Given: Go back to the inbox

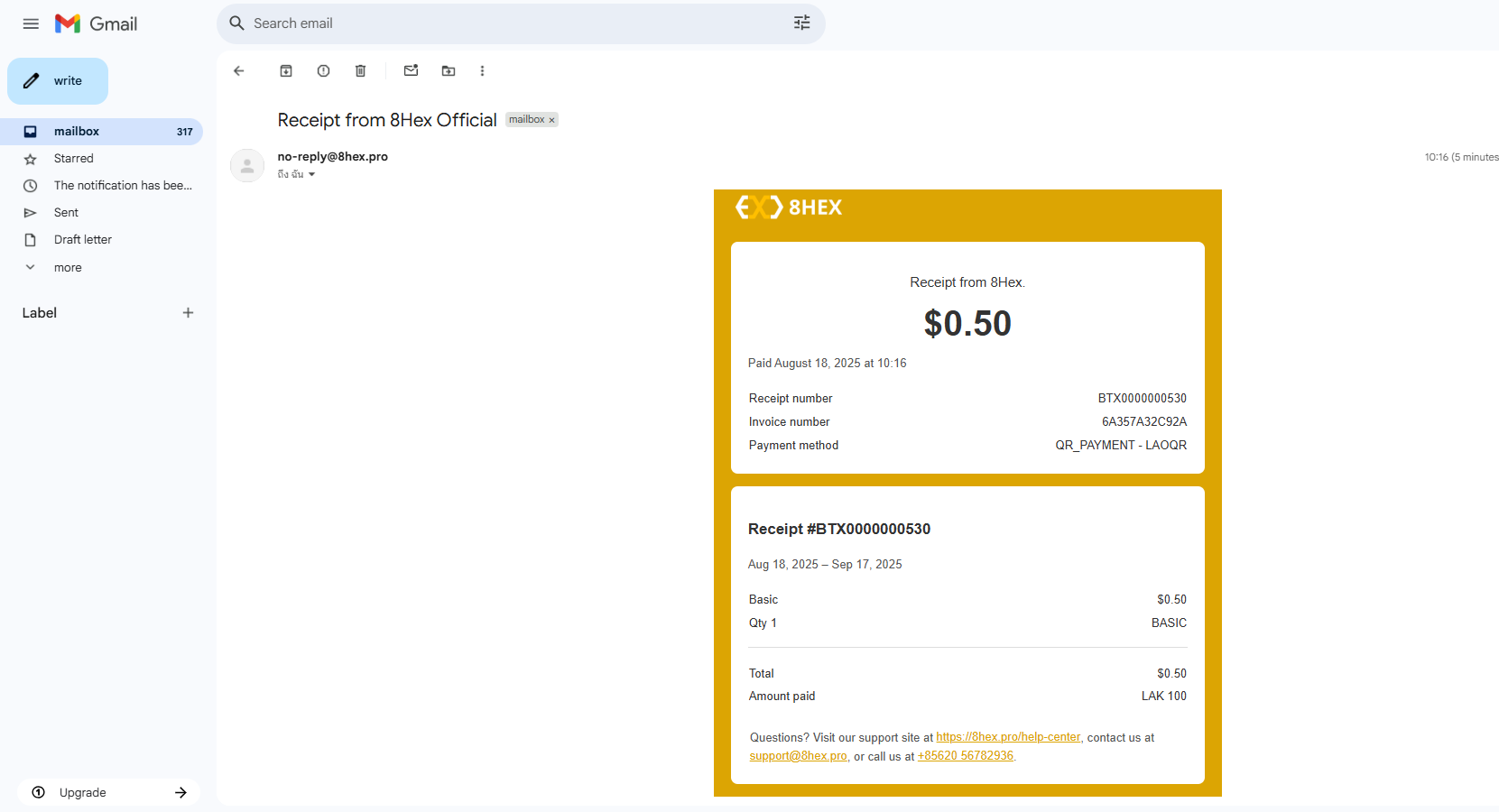Looking at the screenshot, I should pos(238,70).
